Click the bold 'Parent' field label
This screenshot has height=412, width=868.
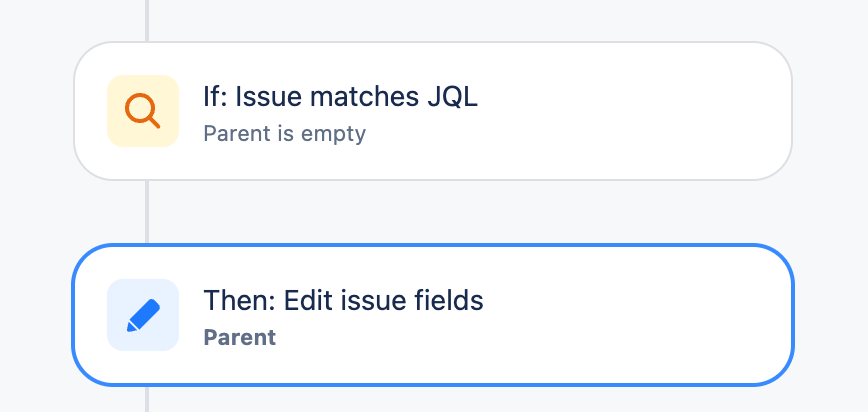[x=240, y=337]
